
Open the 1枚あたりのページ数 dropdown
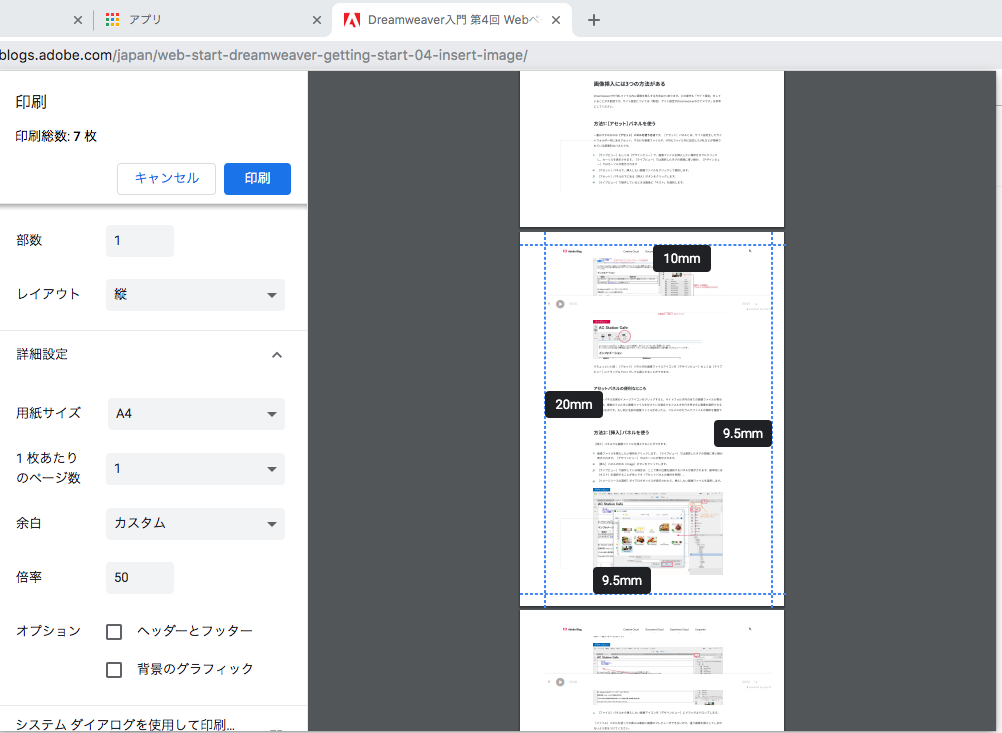[x=195, y=468]
